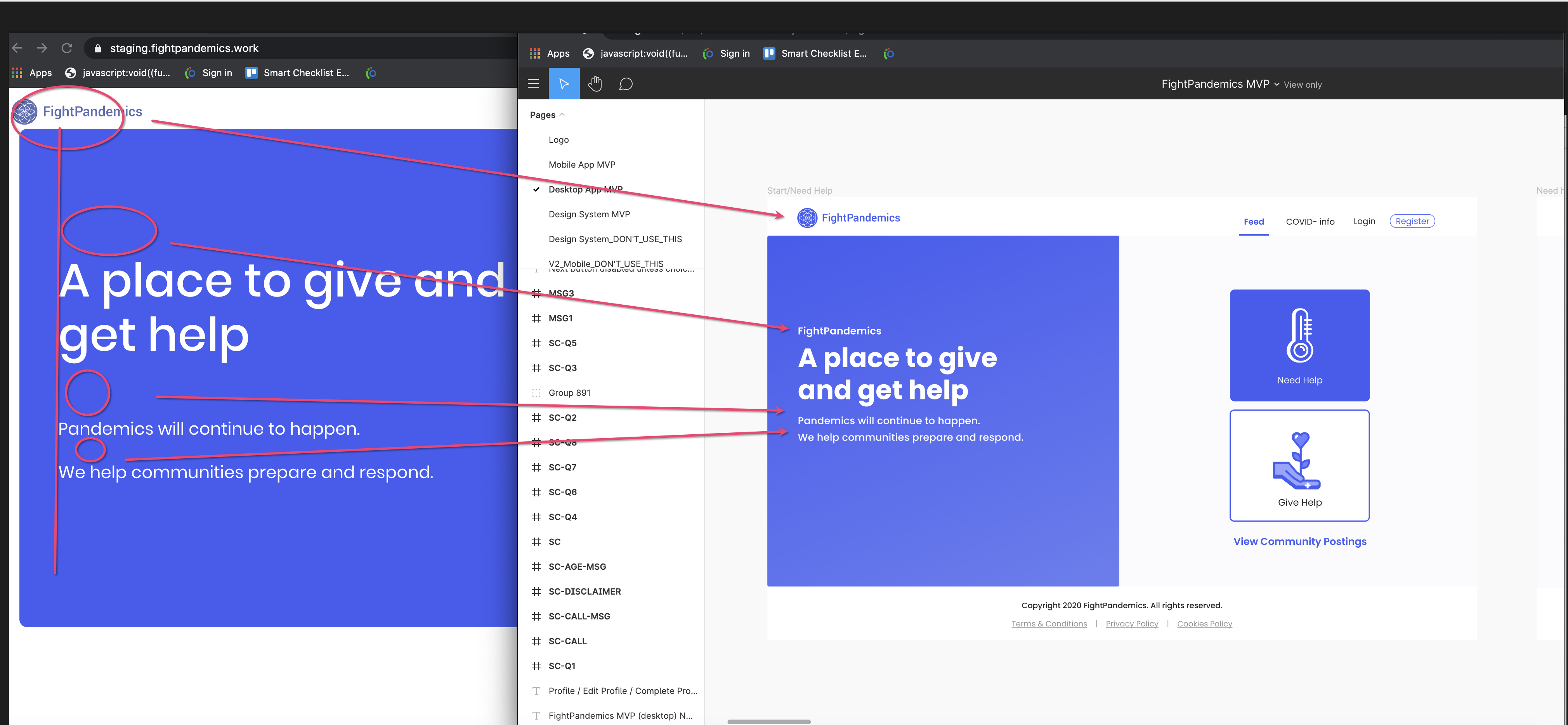Click the Give Help card label

(x=1299, y=502)
